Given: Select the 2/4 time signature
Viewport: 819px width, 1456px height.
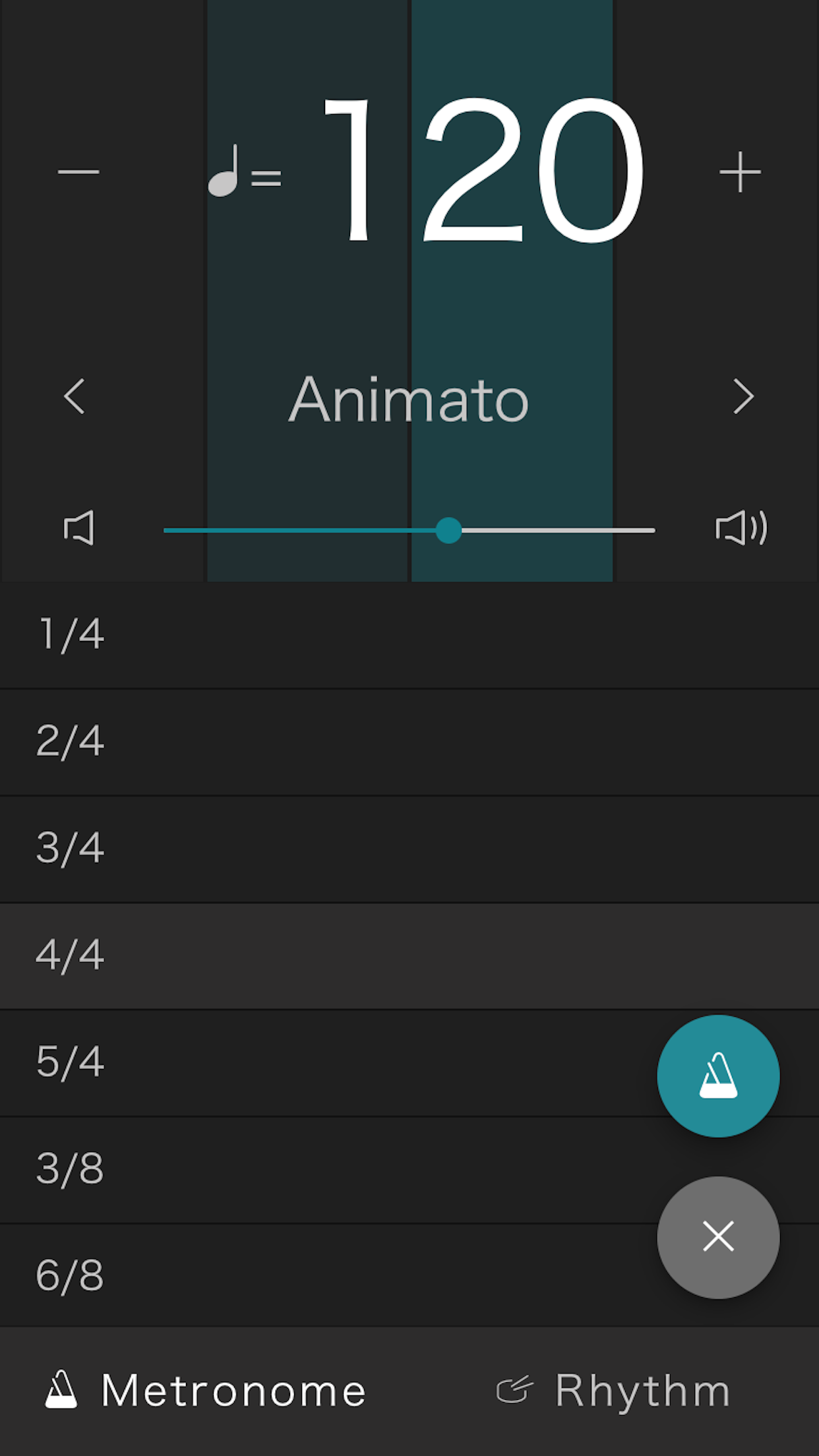Looking at the screenshot, I should [71, 741].
